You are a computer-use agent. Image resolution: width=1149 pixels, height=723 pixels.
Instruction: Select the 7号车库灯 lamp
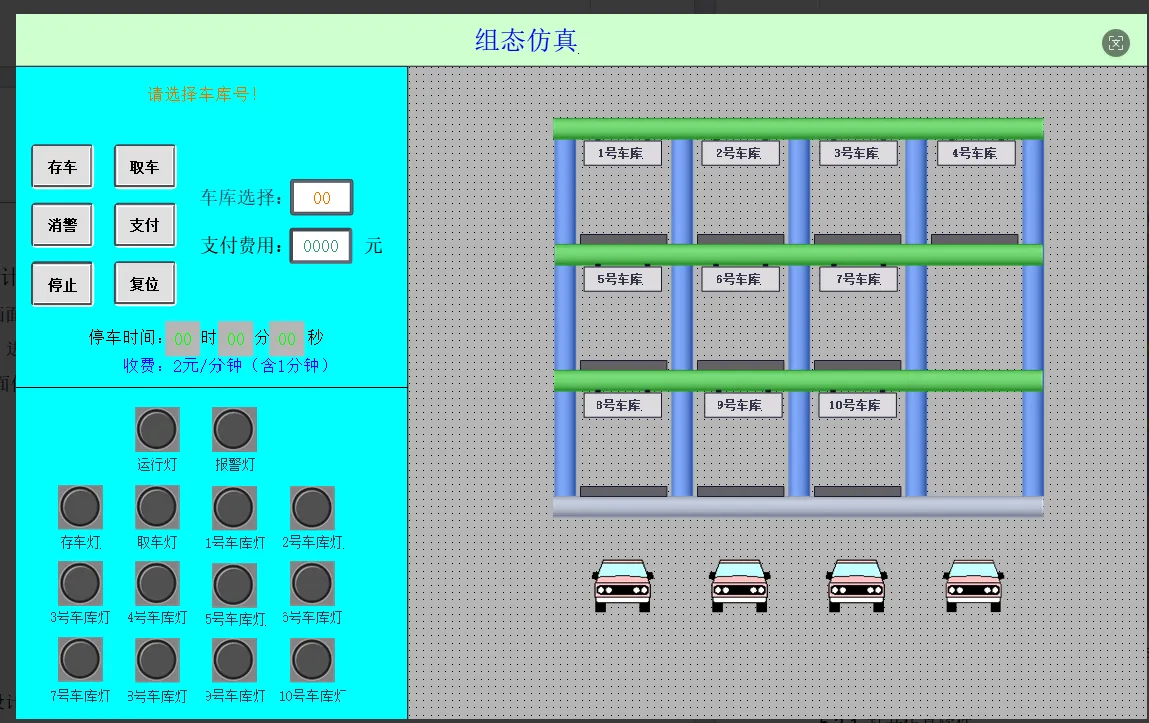(80, 659)
